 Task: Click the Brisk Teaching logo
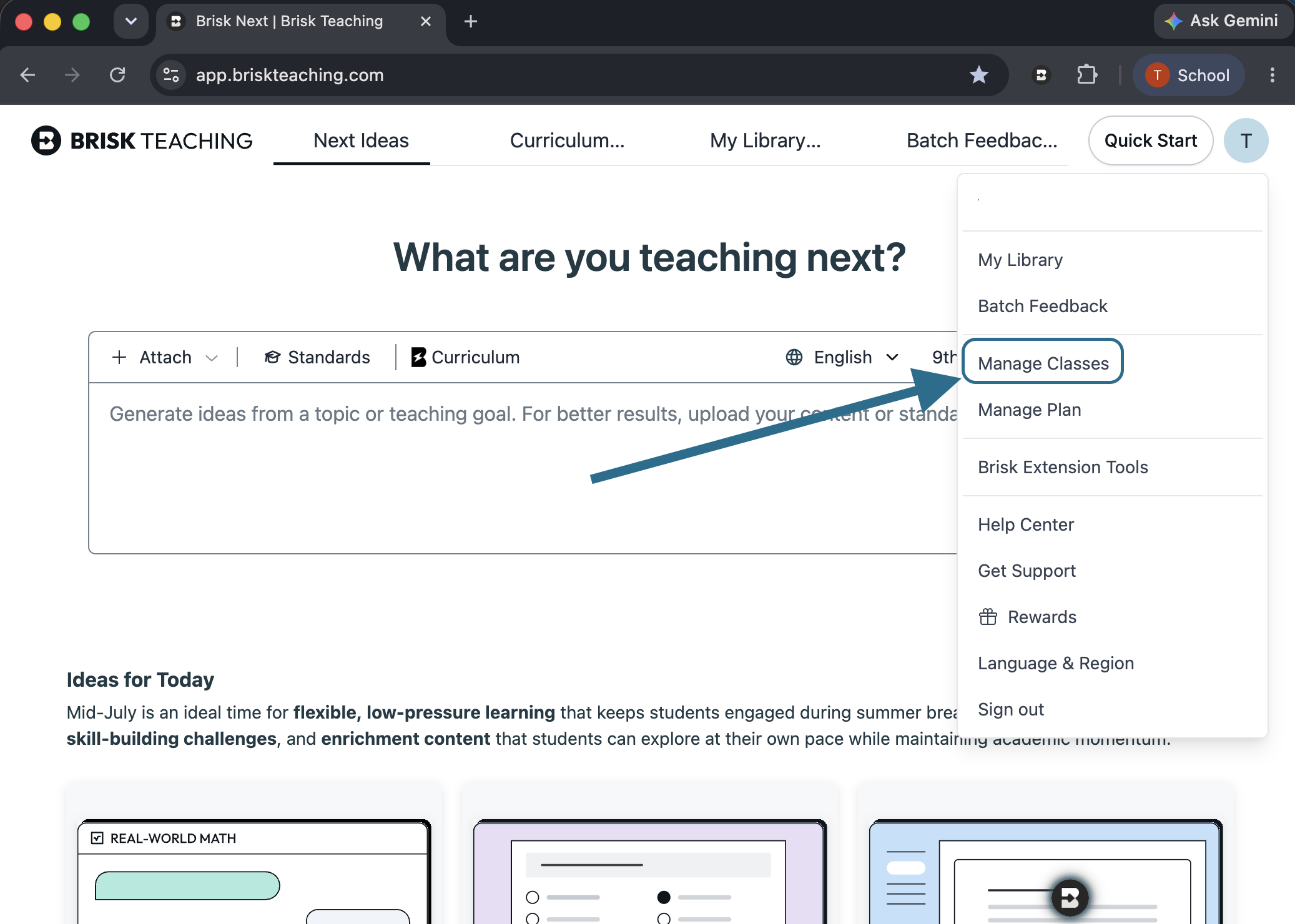pyautogui.click(x=142, y=140)
